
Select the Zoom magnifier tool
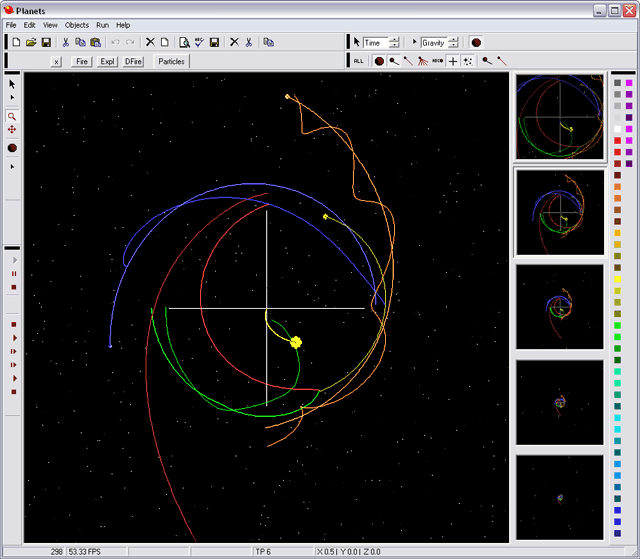pos(12,117)
